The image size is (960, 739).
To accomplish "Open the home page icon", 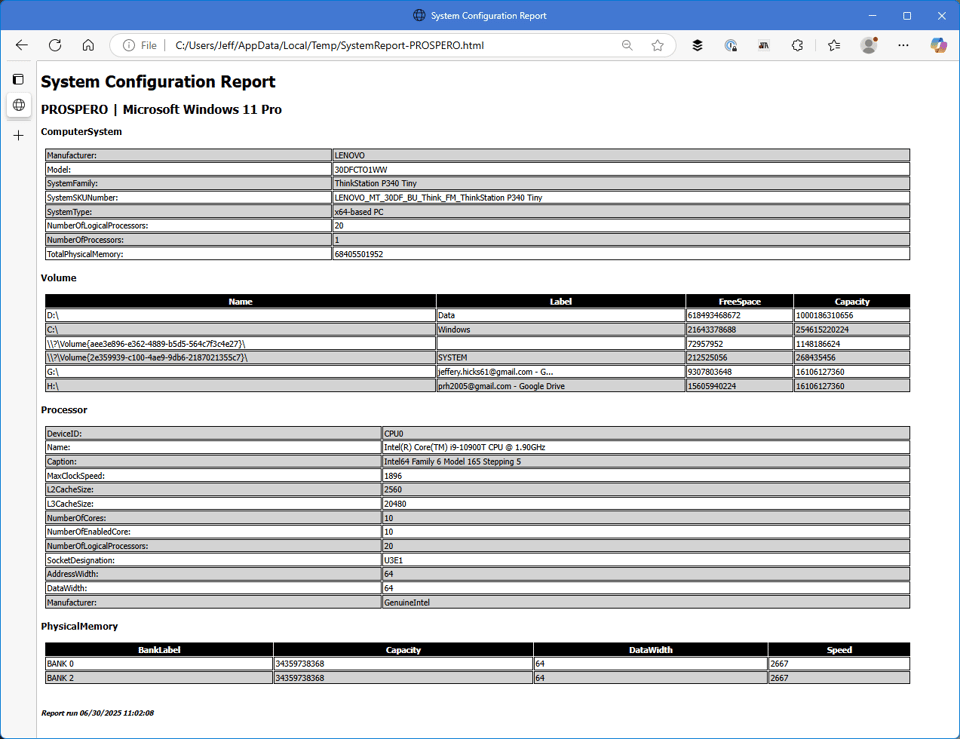I will pyautogui.click(x=88, y=45).
